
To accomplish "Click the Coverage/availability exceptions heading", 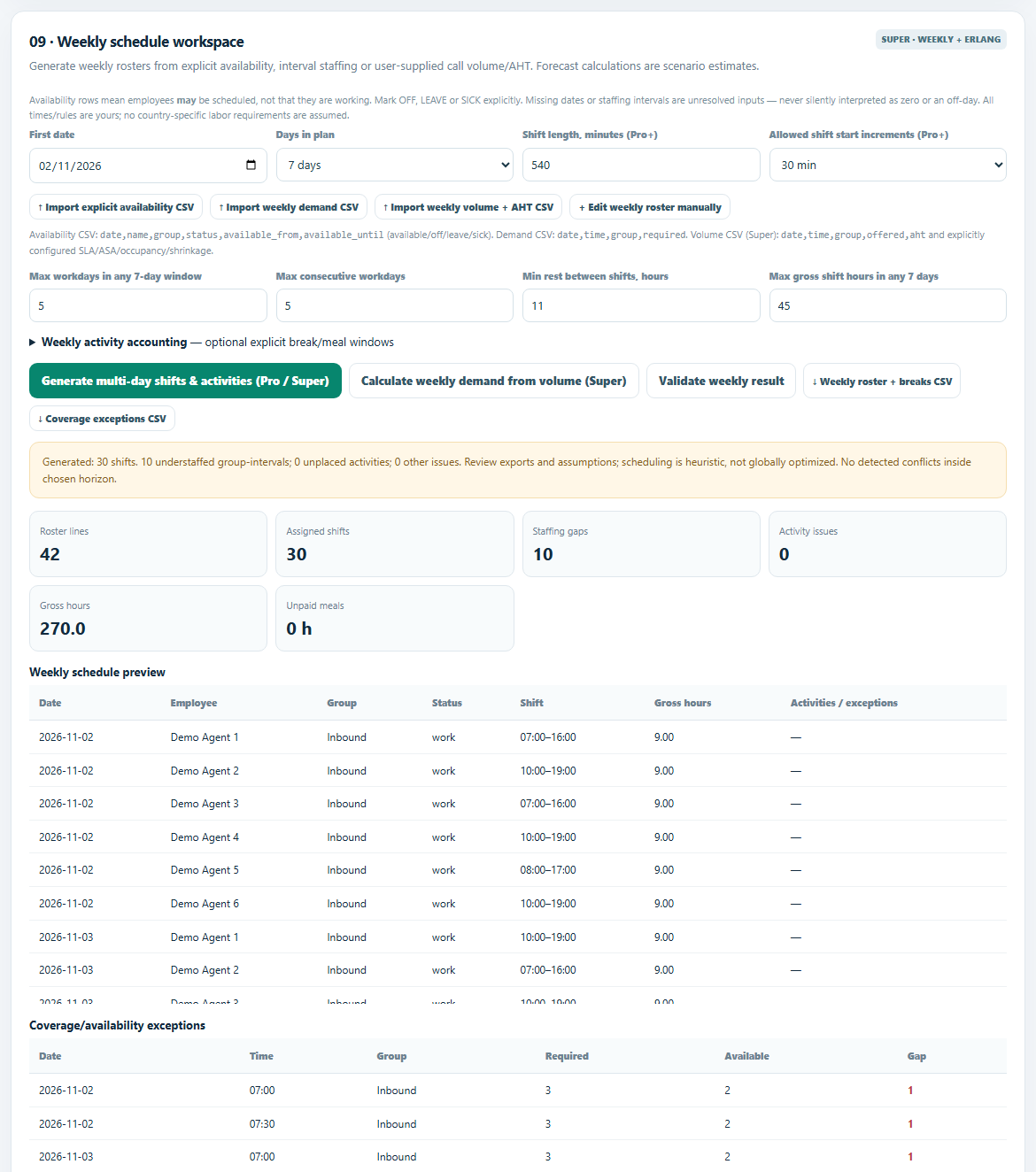I will [x=117, y=1025].
